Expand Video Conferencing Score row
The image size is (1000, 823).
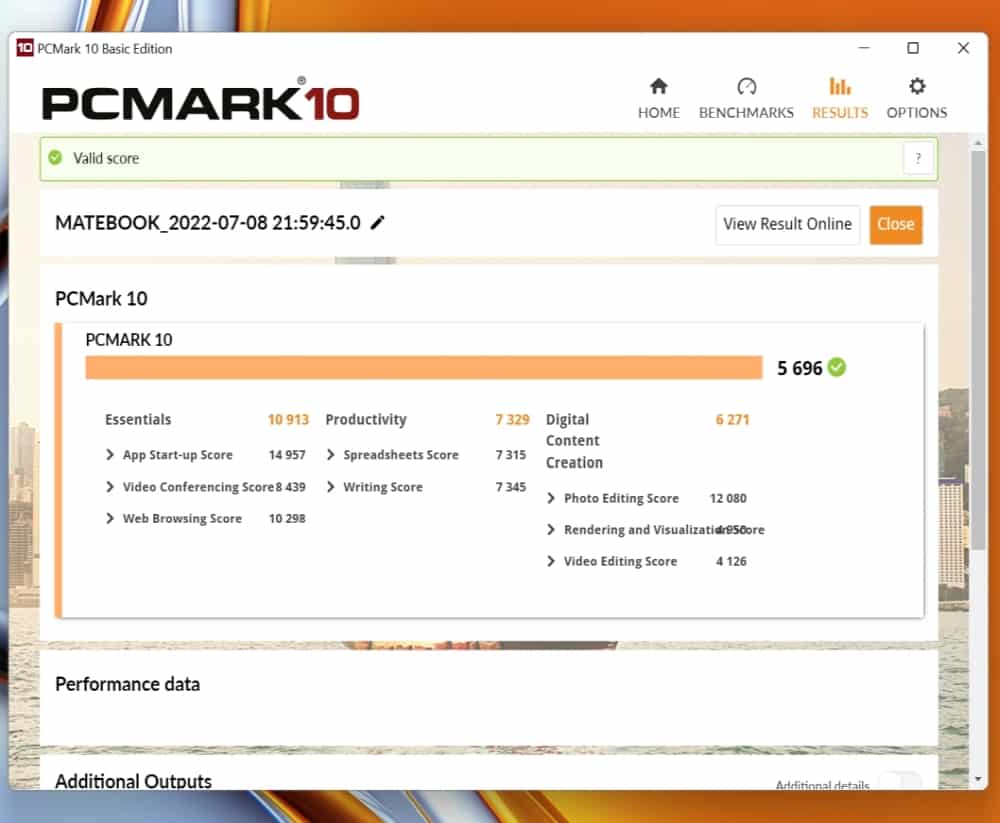110,487
